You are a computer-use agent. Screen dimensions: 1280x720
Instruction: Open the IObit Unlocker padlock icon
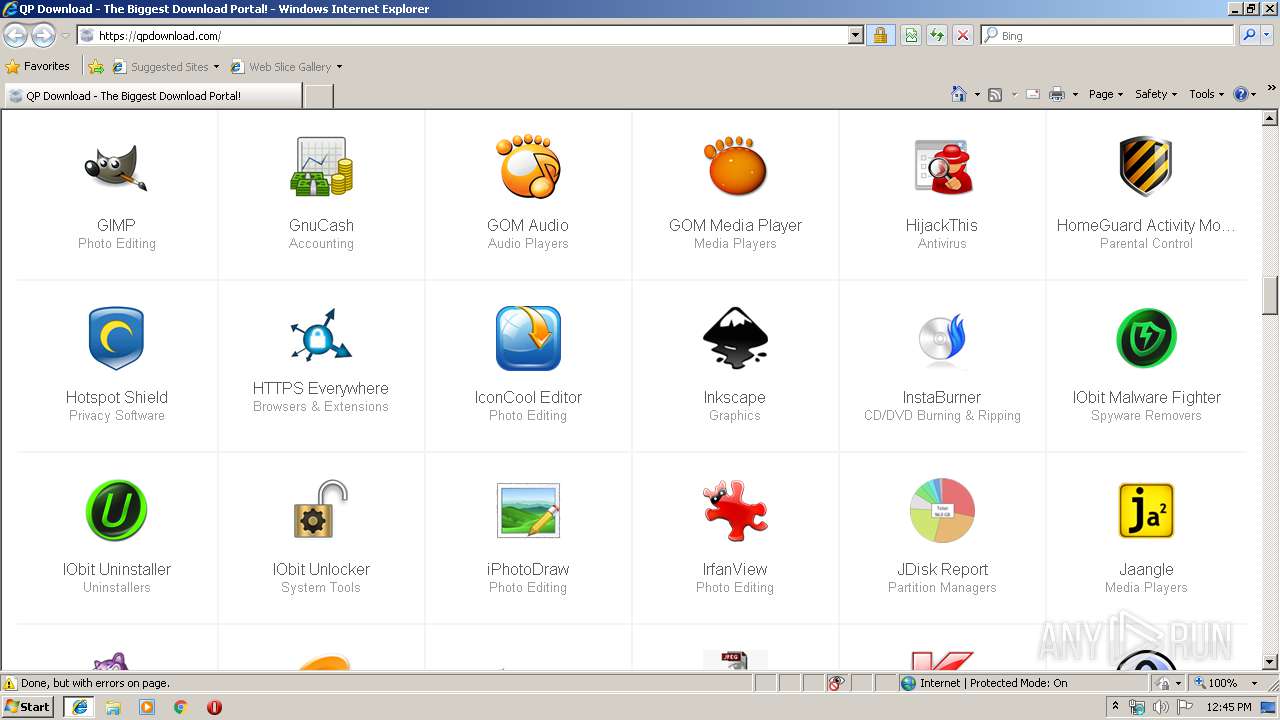pyautogui.click(x=321, y=511)
